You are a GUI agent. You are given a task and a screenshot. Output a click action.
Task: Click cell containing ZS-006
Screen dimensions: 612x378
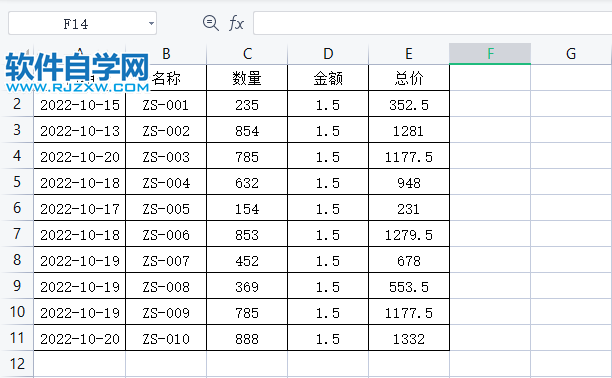[166, 234]
